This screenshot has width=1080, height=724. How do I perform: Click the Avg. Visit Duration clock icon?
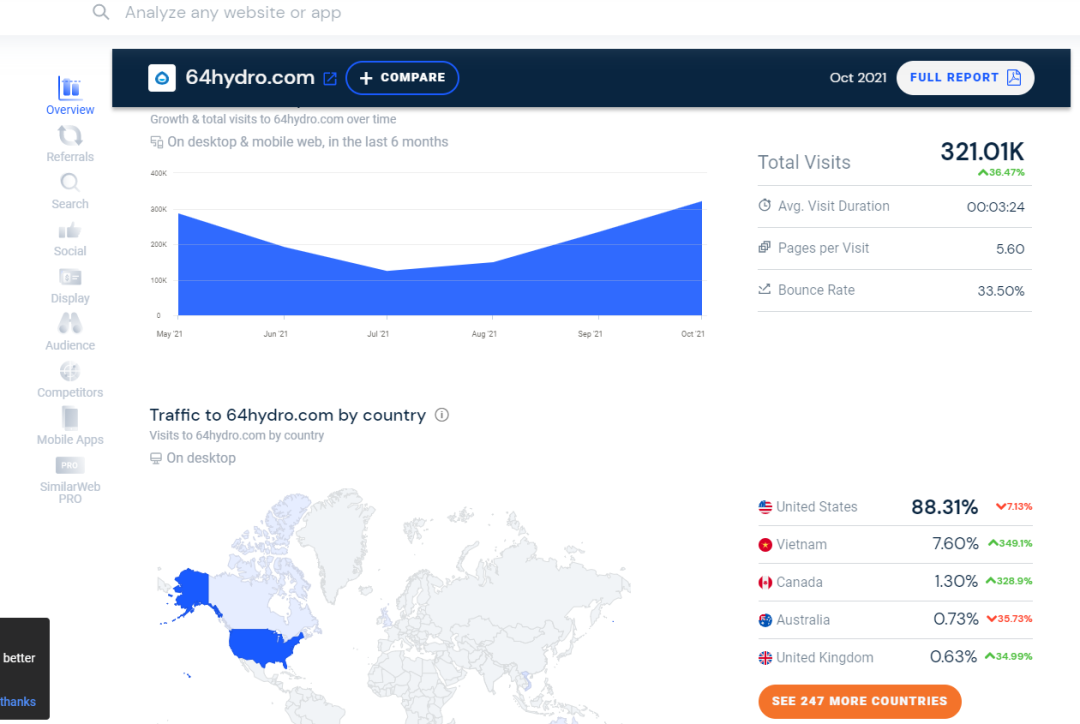click(765, 205)
